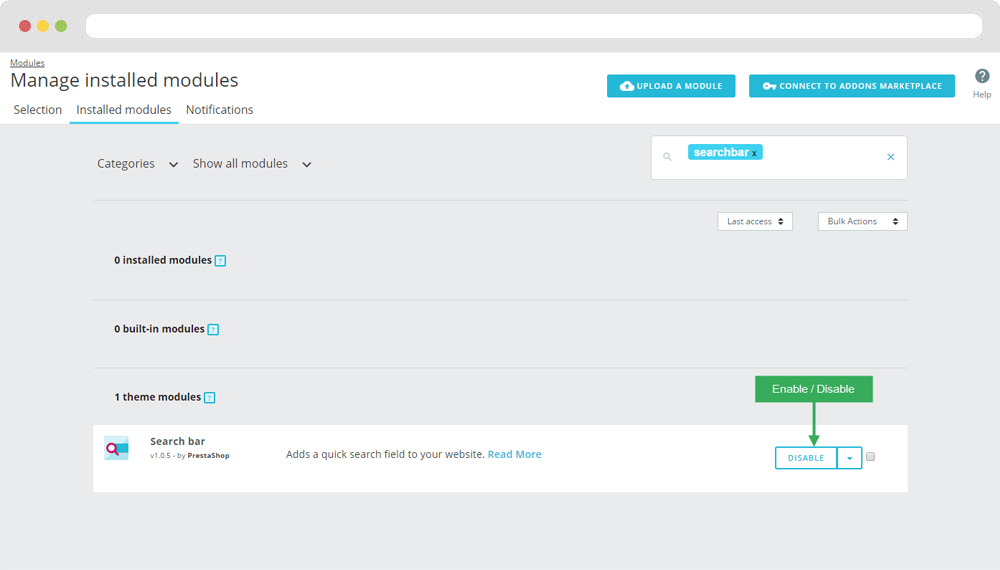Open the Last access sort dropdown

[x=755, y=221]
